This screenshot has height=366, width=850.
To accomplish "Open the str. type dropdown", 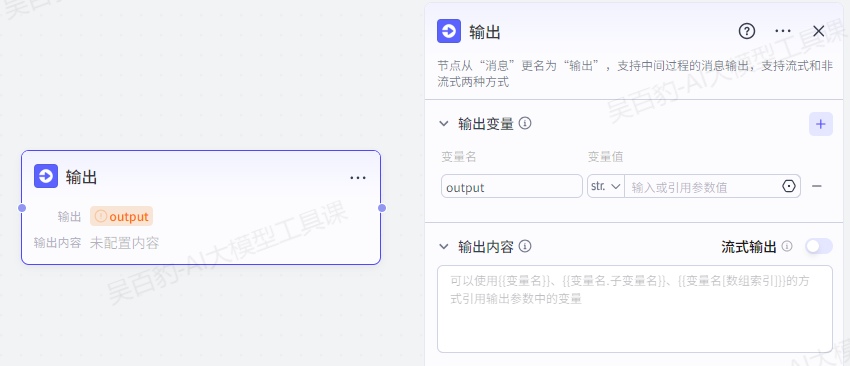I will coord(606,186).
